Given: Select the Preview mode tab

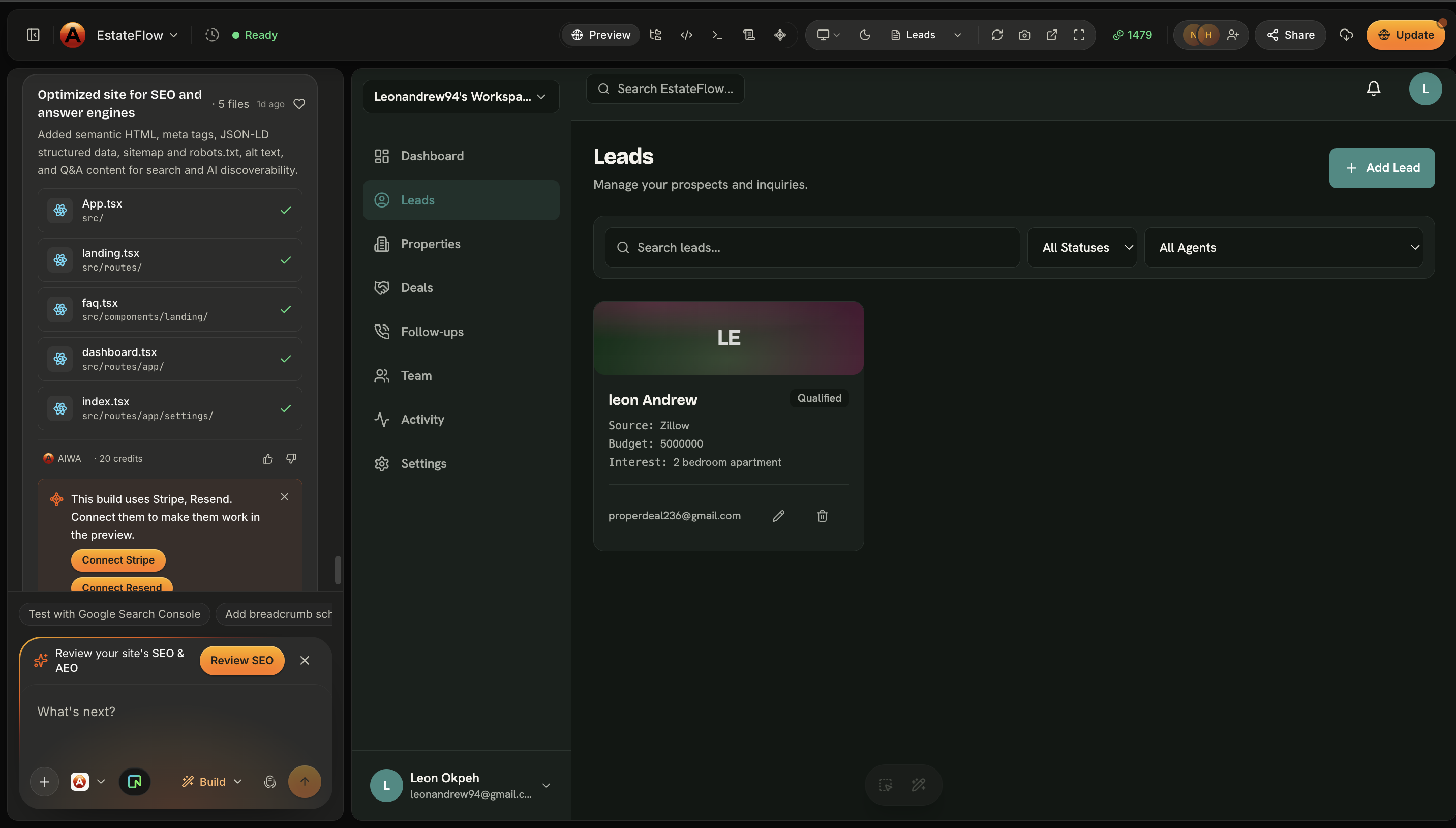Looking at the screenshot, I should click(601, 35).
